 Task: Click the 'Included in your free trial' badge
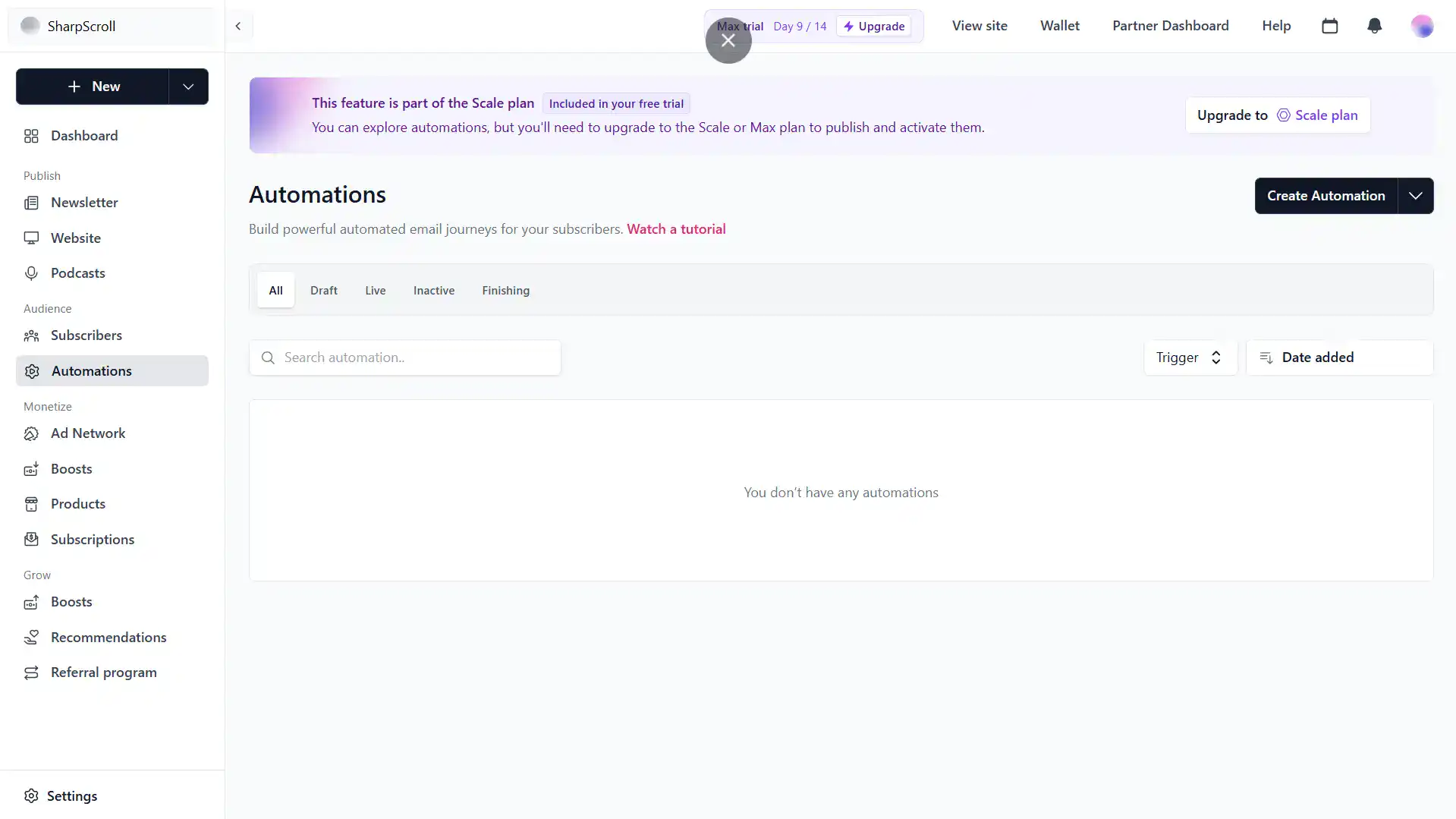[616, 104]
